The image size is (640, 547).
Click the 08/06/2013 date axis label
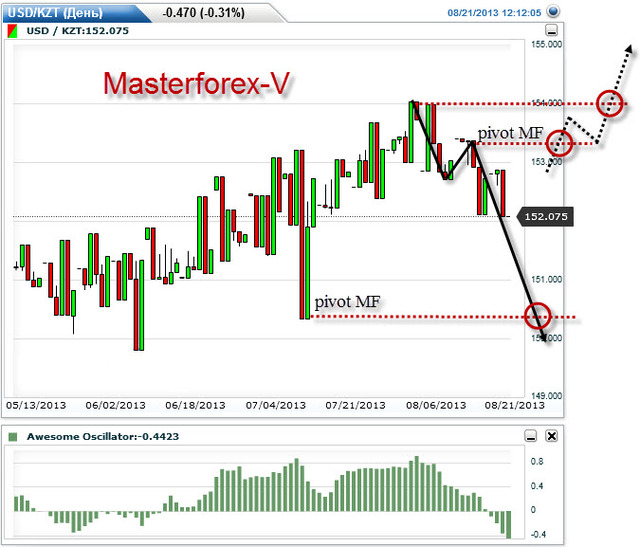tap(436, 405)
